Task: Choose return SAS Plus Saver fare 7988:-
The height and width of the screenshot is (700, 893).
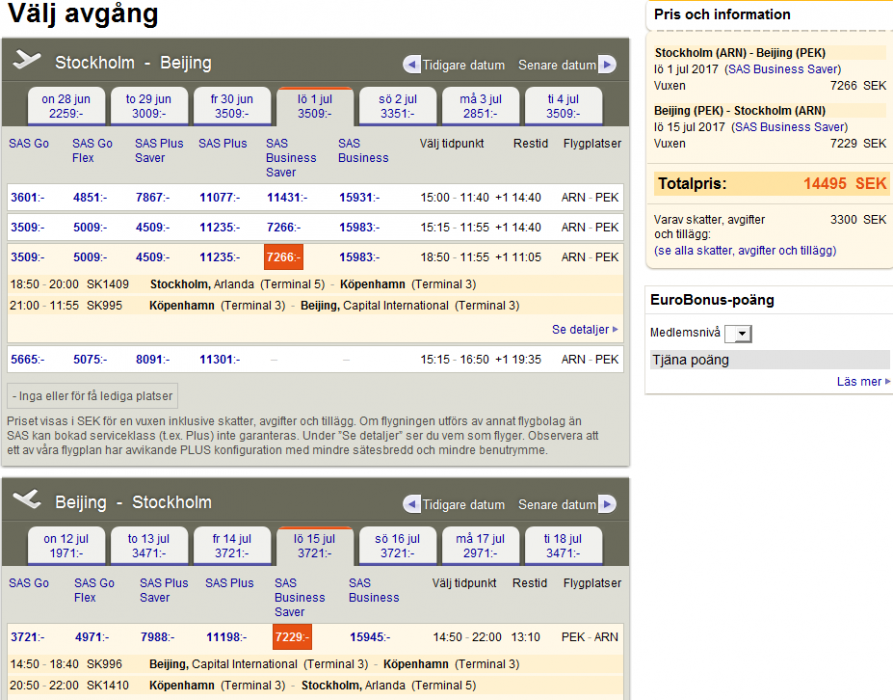Action: [x=157, y=637]
